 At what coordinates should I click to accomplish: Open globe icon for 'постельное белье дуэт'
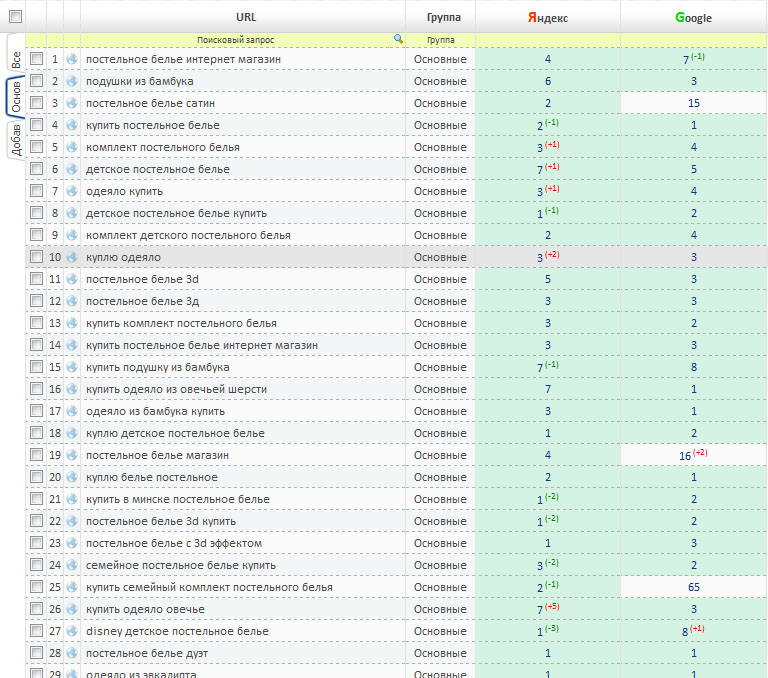coord(72,654)
